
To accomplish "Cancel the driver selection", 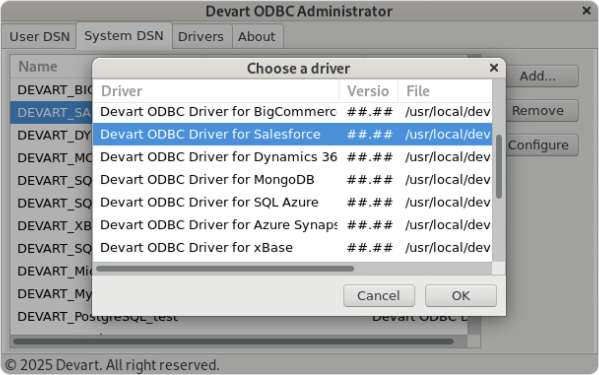I will [379, 296].
